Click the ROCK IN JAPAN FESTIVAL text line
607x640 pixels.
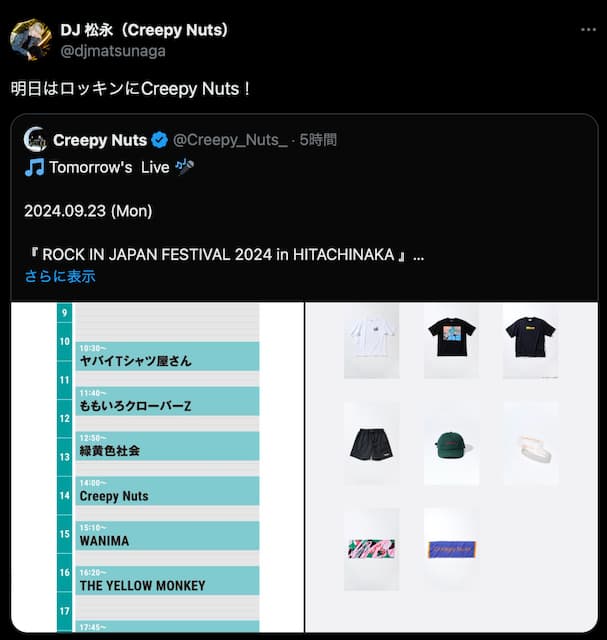[x=224, y=255]
